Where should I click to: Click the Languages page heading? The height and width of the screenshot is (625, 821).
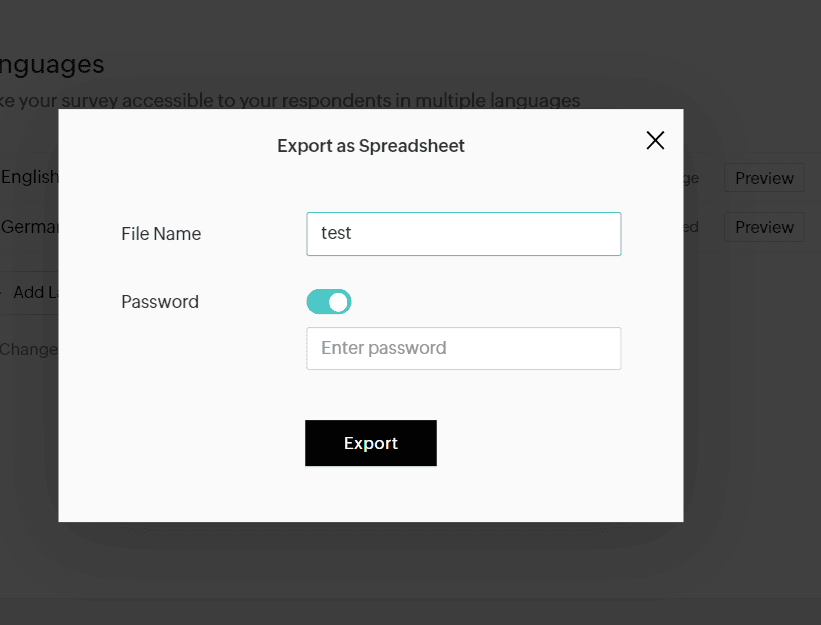coord(52,65)
